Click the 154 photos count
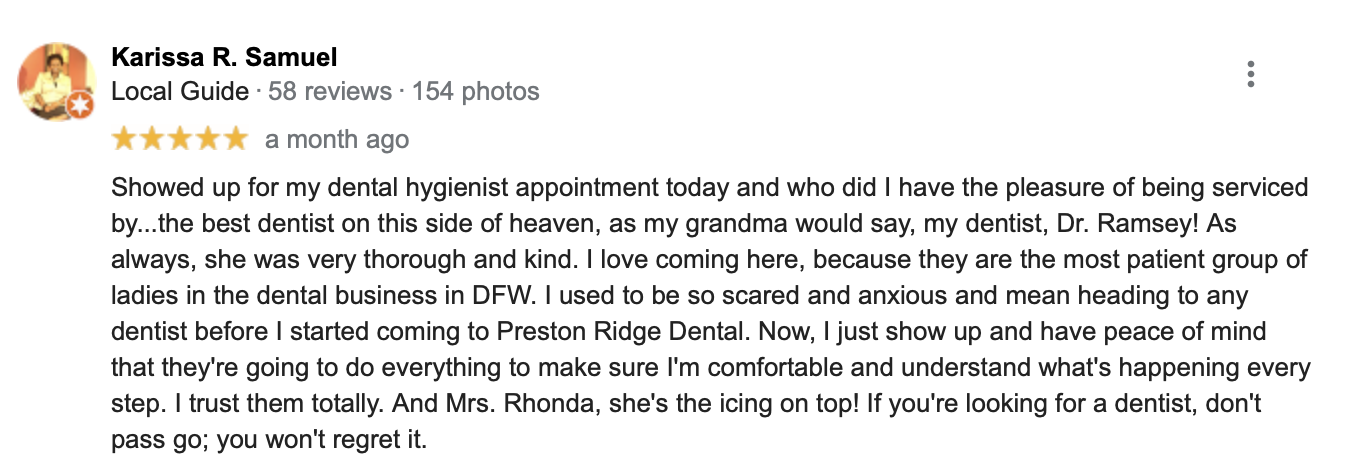1348x460 pixels. coord(476,92)
